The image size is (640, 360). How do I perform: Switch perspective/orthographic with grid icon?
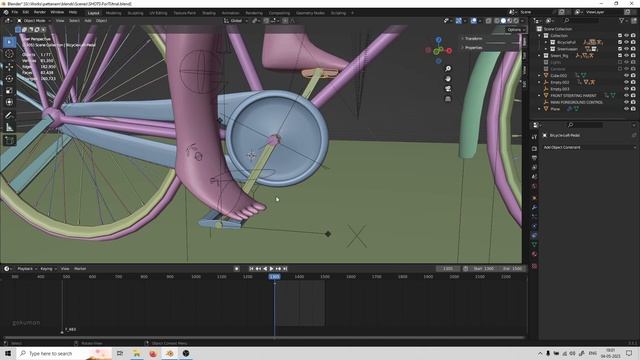(448, 99)
